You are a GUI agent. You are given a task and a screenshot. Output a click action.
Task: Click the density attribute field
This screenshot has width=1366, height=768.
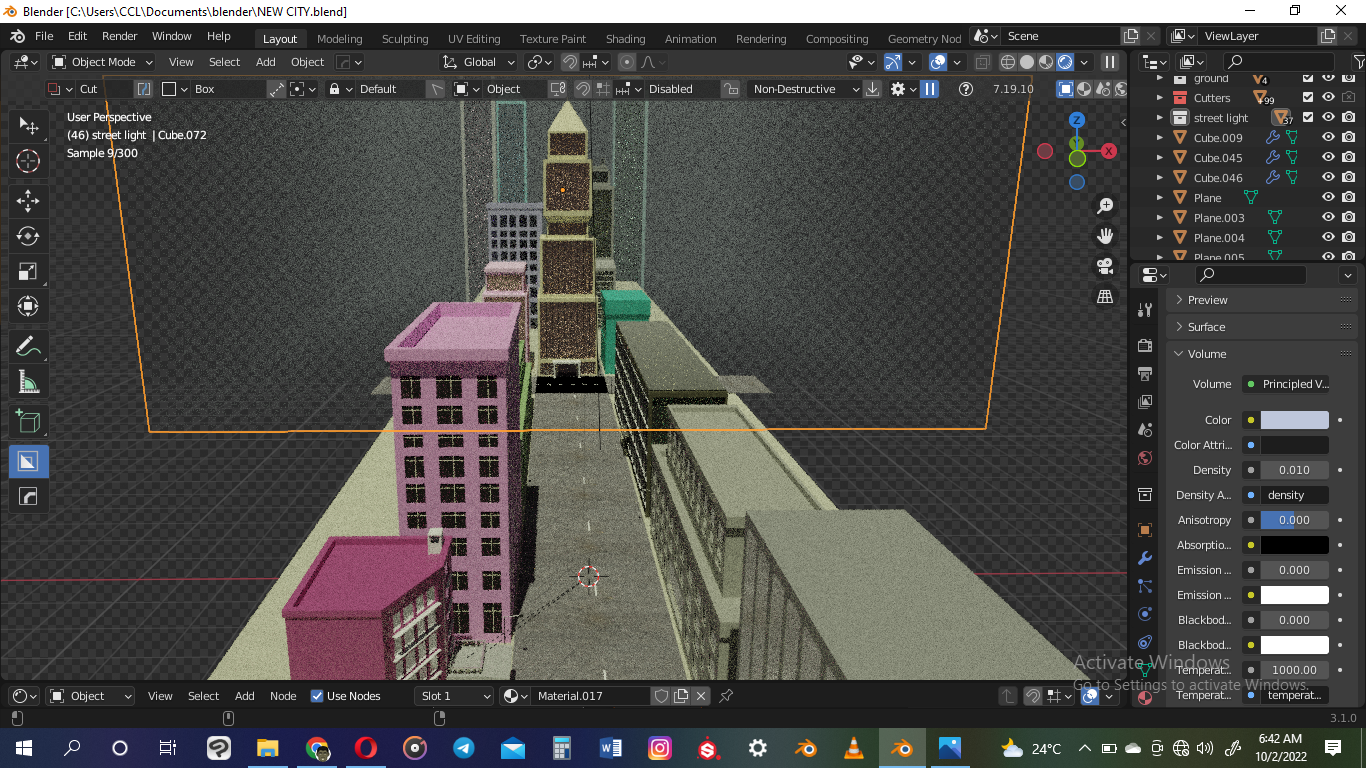click(1295, 495)
